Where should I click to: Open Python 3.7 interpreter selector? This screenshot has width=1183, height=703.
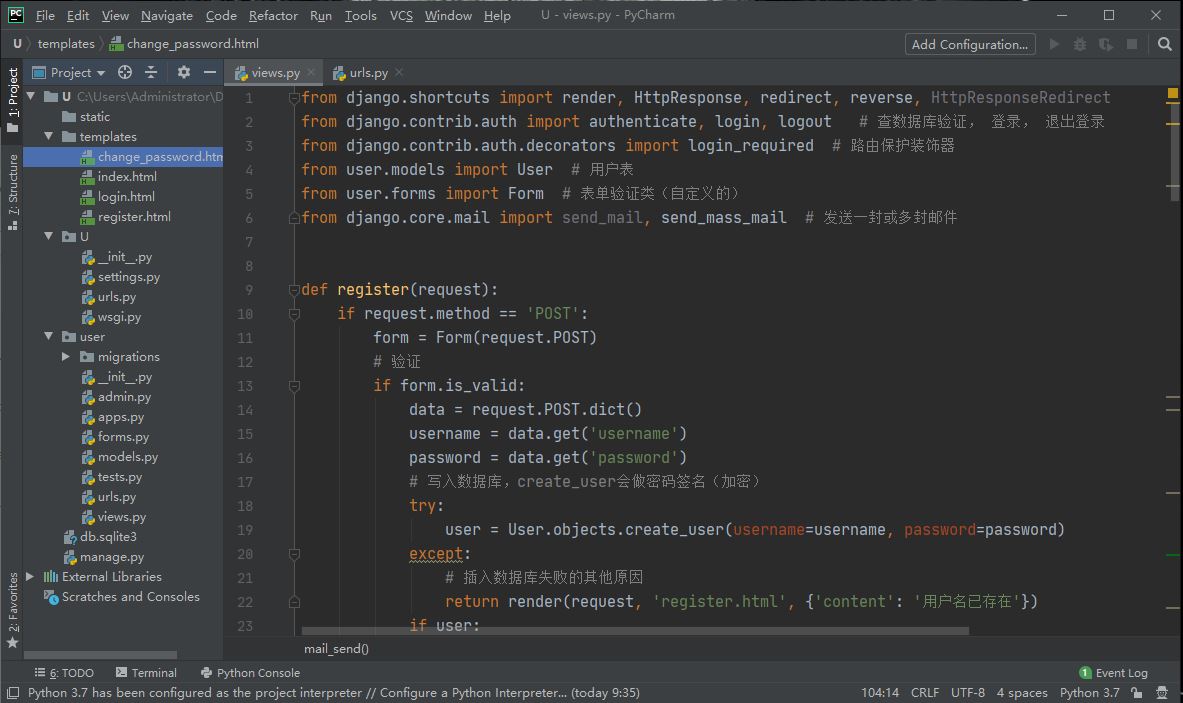(1089, 692)
